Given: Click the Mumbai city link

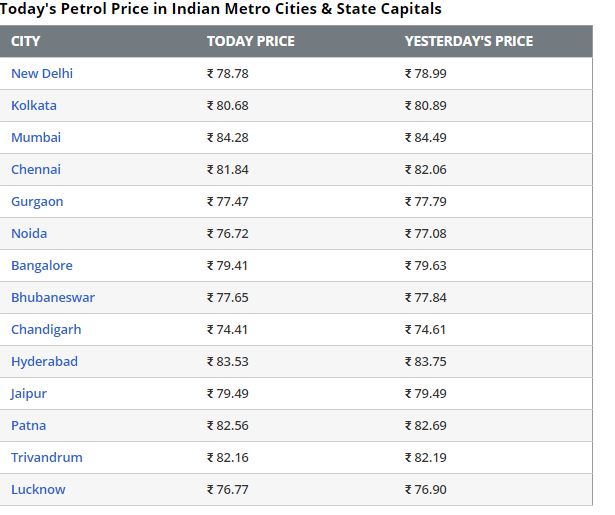Looking at the screenshot, I should (36, 137).
